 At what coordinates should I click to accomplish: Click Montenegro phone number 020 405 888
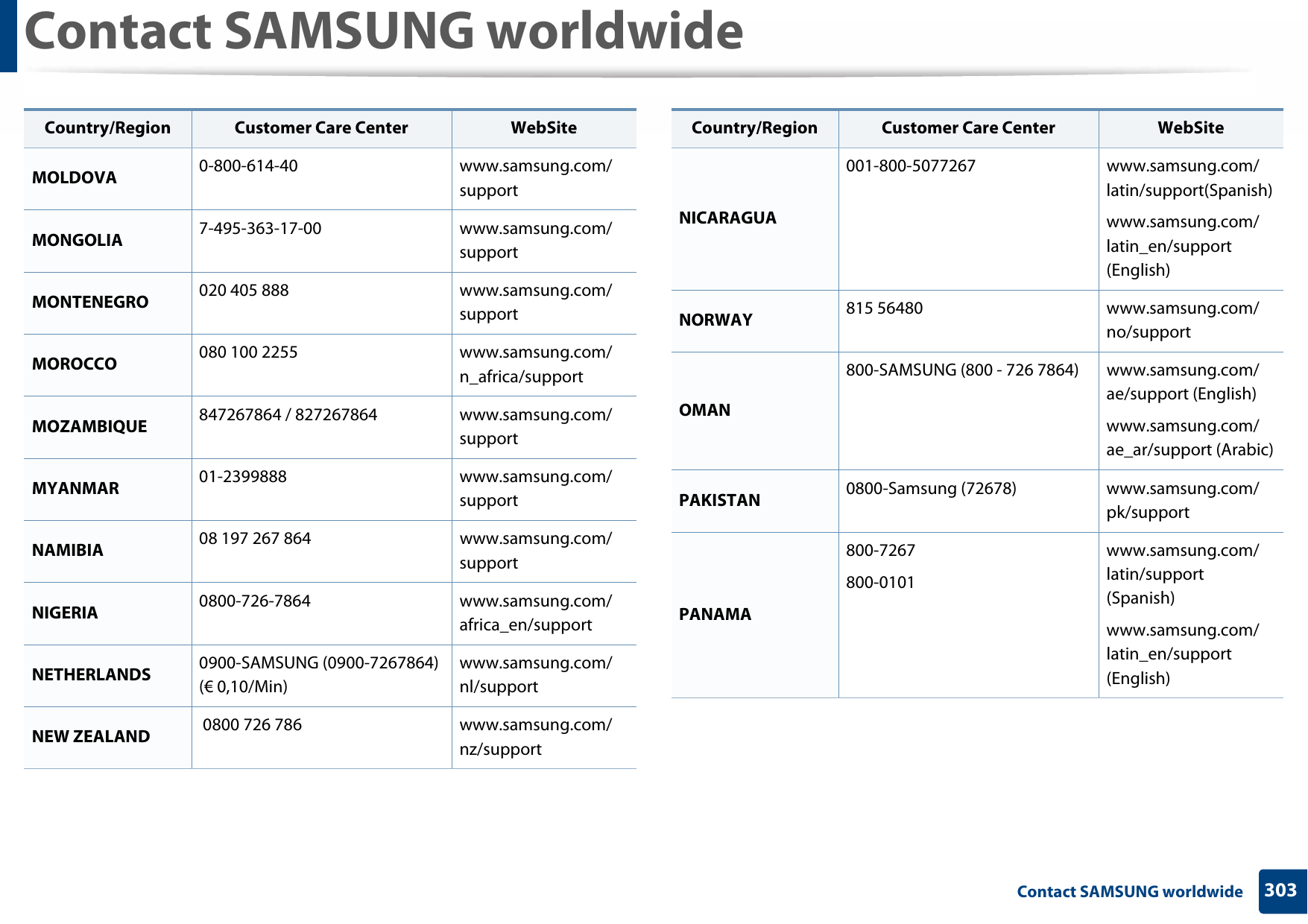[x=244, y=291]
